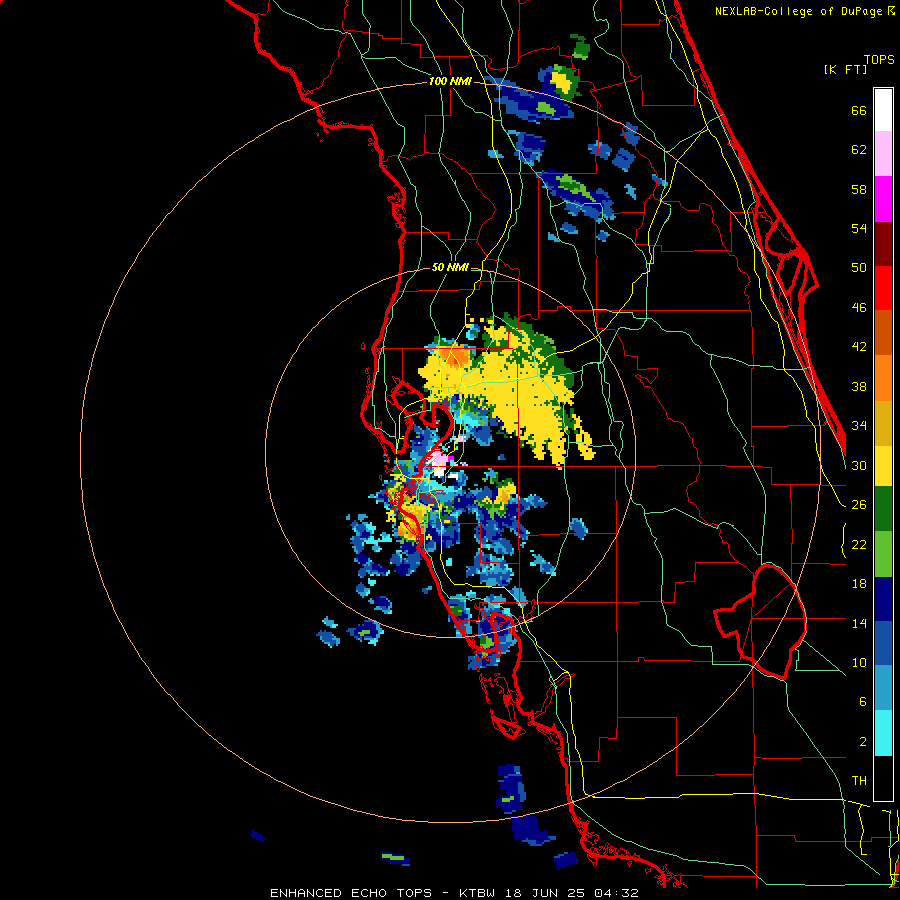Click the TOPS legend title

pyautogui.click(x=879, y=60)
